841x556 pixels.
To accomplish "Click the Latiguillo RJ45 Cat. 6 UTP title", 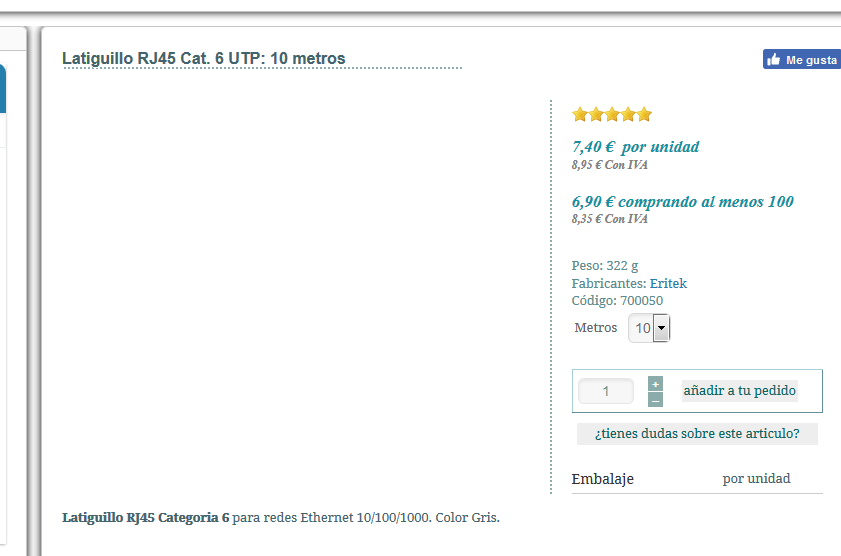I will (x=204, y=59).
